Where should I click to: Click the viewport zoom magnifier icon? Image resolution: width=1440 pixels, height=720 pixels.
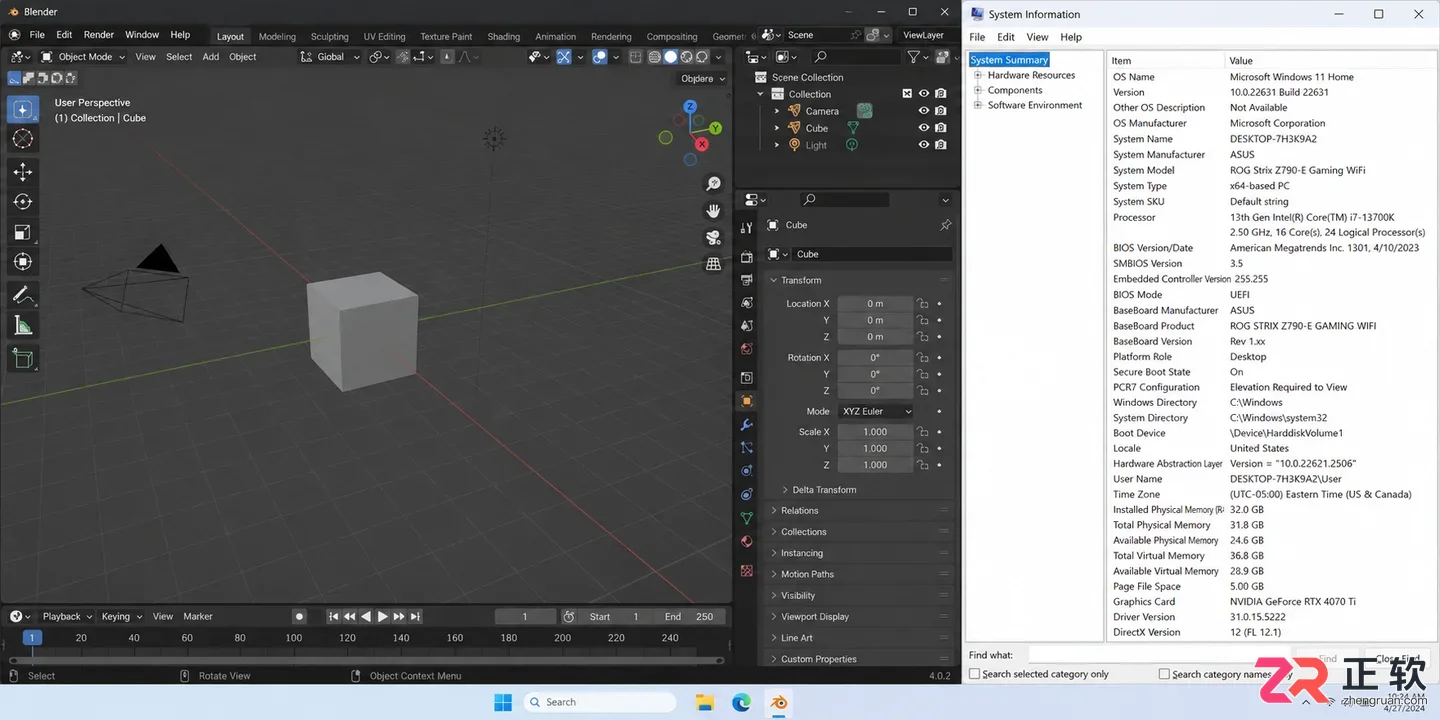[713, 184]
